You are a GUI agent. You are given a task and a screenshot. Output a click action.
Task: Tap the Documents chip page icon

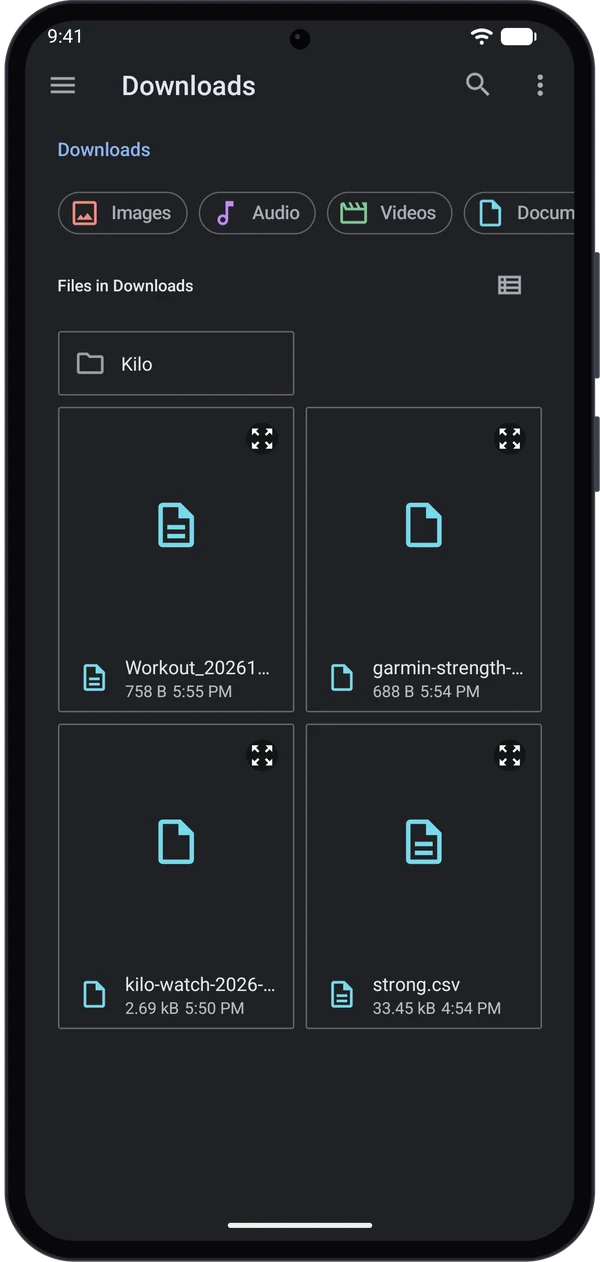click(490, 213)
